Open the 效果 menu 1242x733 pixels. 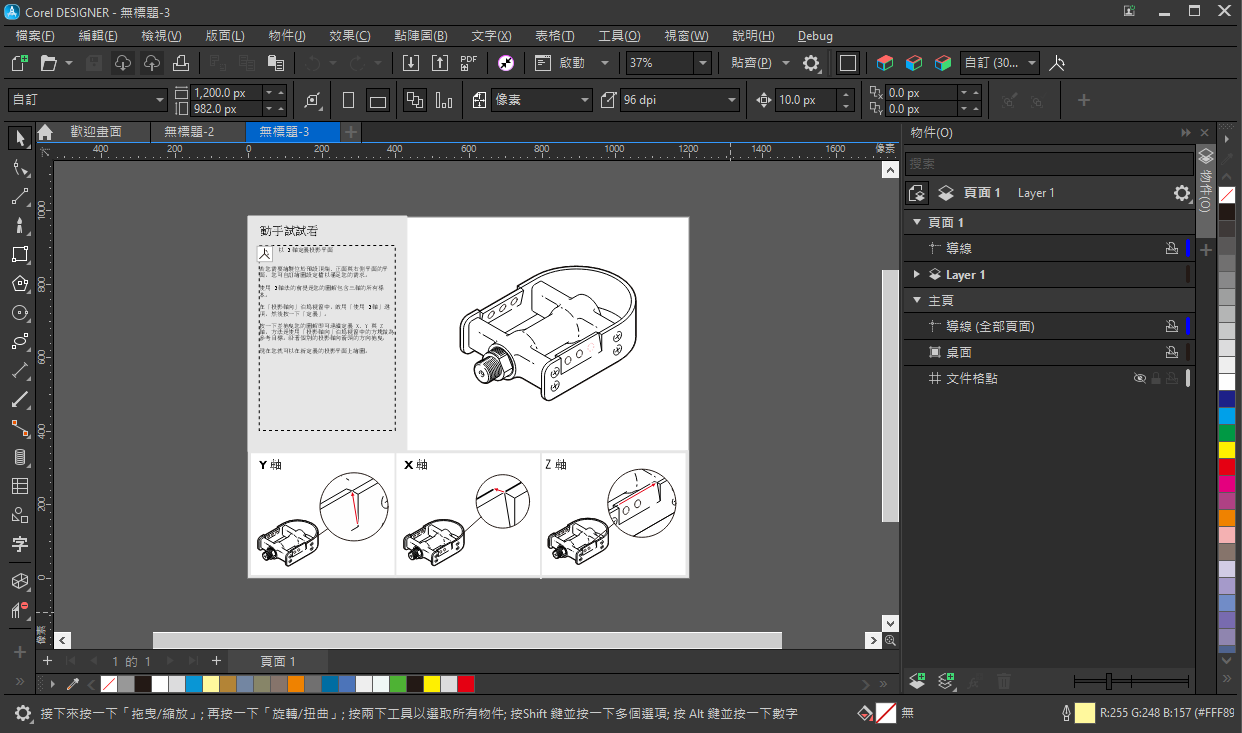[x=349, y=35]
